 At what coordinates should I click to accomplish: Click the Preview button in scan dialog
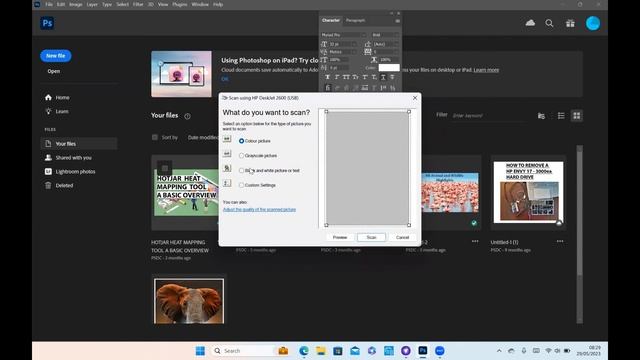(x=340, y=238)
